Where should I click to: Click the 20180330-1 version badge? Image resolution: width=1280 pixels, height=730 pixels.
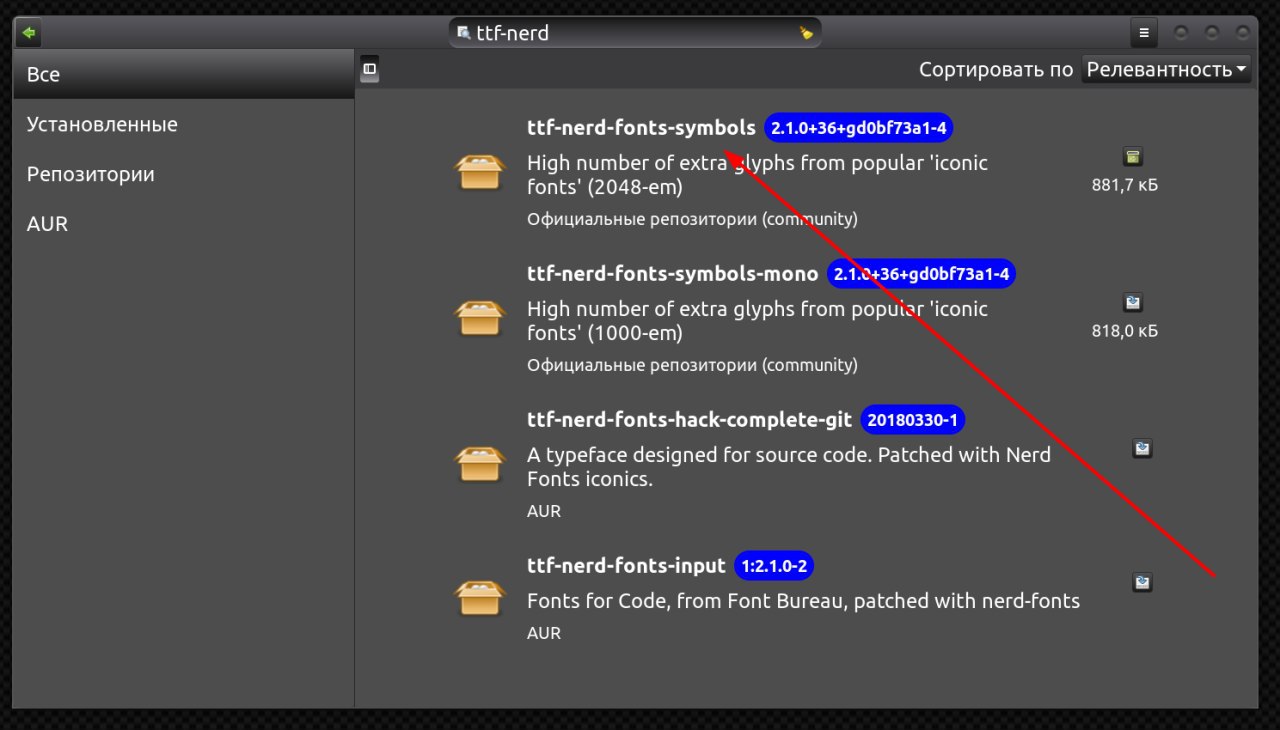point(913,420)
